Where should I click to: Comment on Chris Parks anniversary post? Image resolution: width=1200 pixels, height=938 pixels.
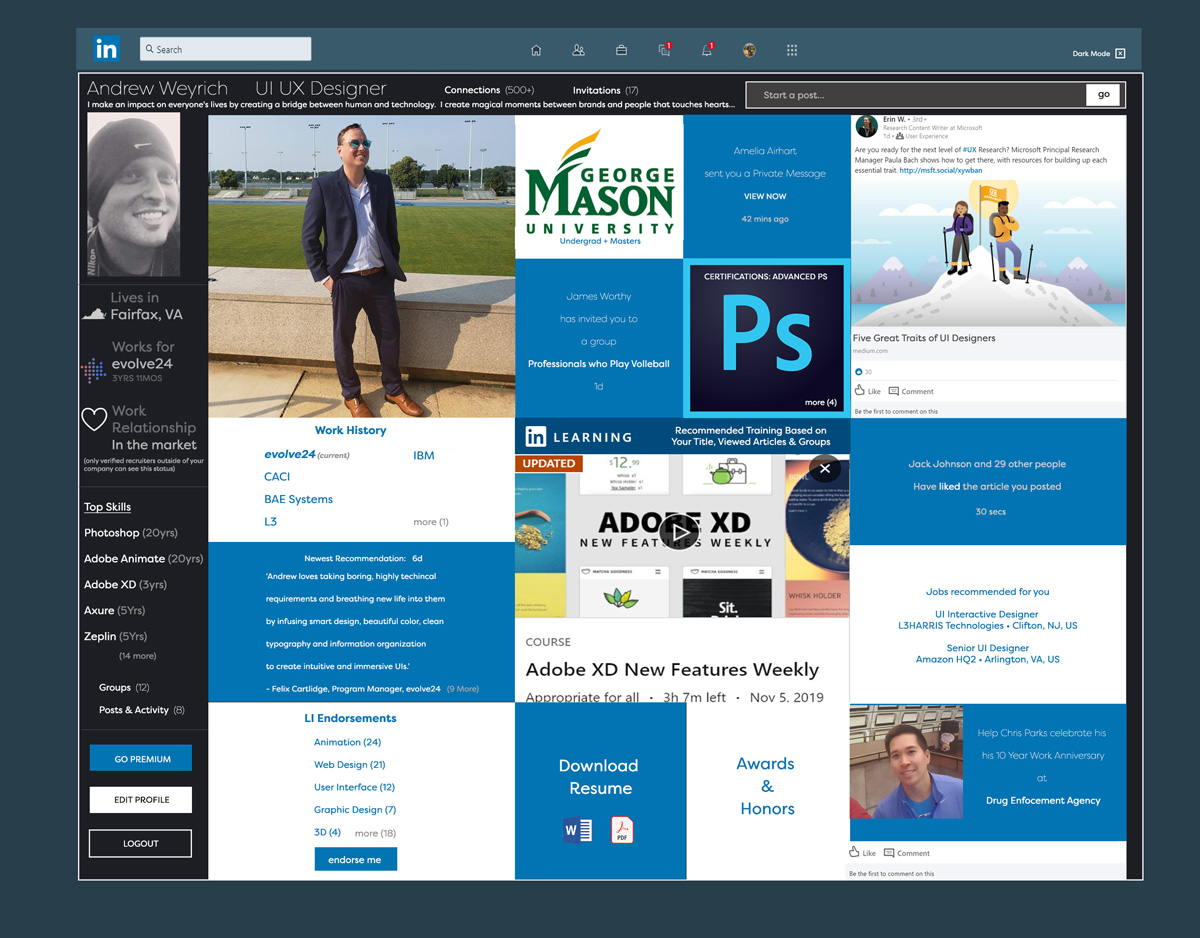(x=907, y=853)
